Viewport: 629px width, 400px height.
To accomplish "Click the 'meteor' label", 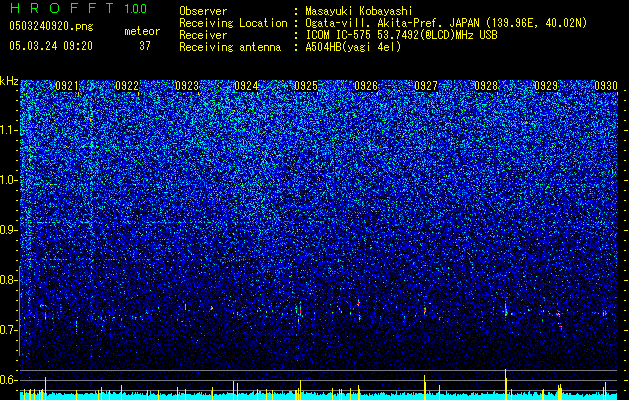I will (x=142, y=31).
